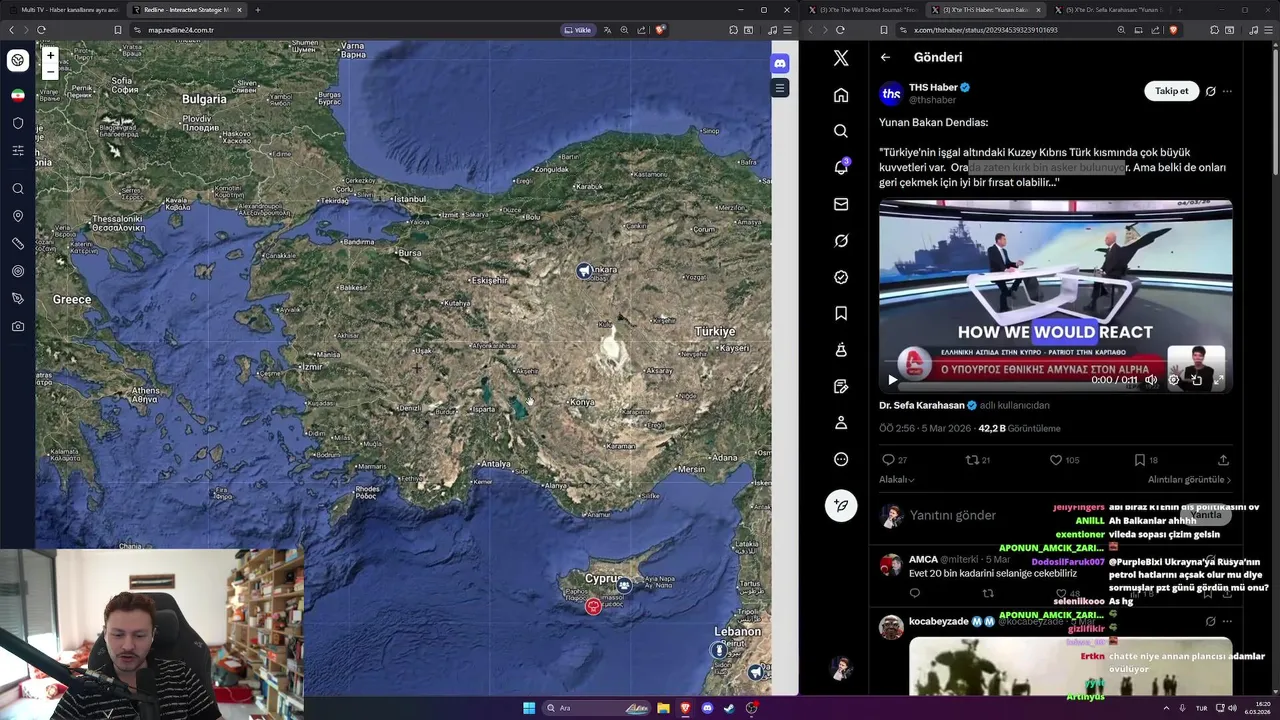
Task: Zoom out the map with minus button
Action: pyautogui.click(x=50, y=71)
